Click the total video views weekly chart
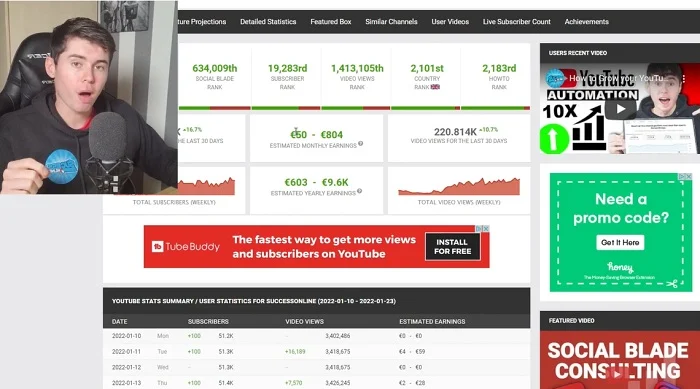Image resolution: width=700 pixels, height=389 pixels. tap(459, 186)
